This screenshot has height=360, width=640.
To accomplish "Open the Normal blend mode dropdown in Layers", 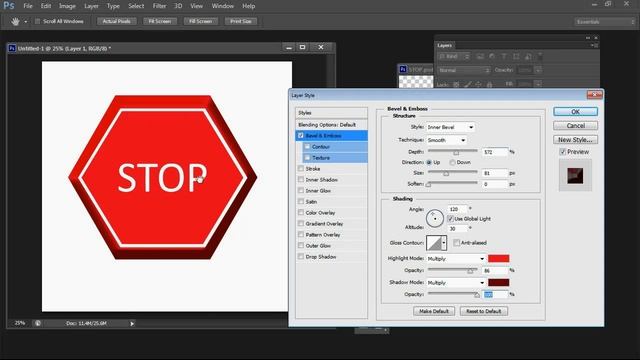I will click(464, 70).
